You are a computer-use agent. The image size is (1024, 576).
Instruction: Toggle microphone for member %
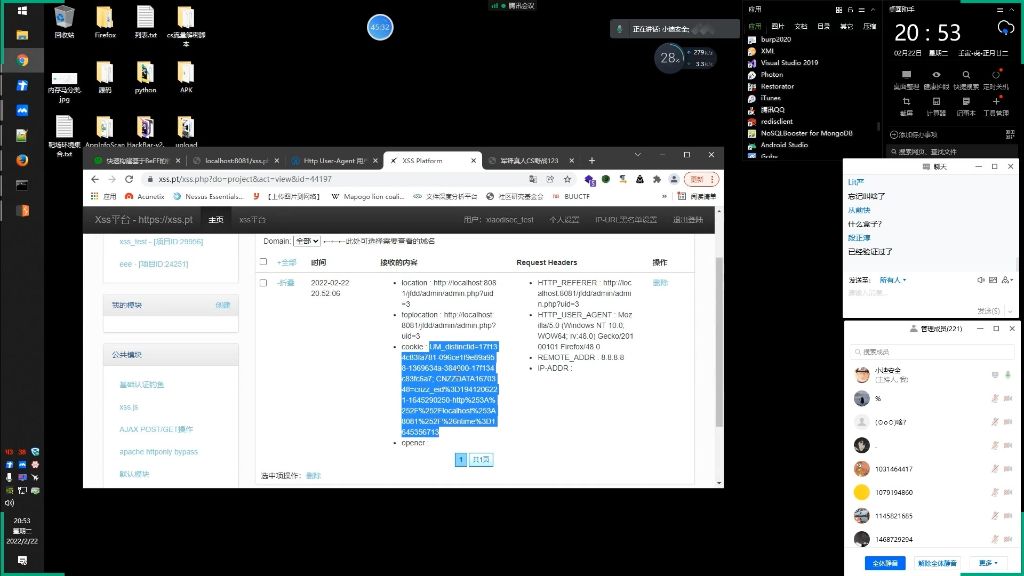point(995,398)
